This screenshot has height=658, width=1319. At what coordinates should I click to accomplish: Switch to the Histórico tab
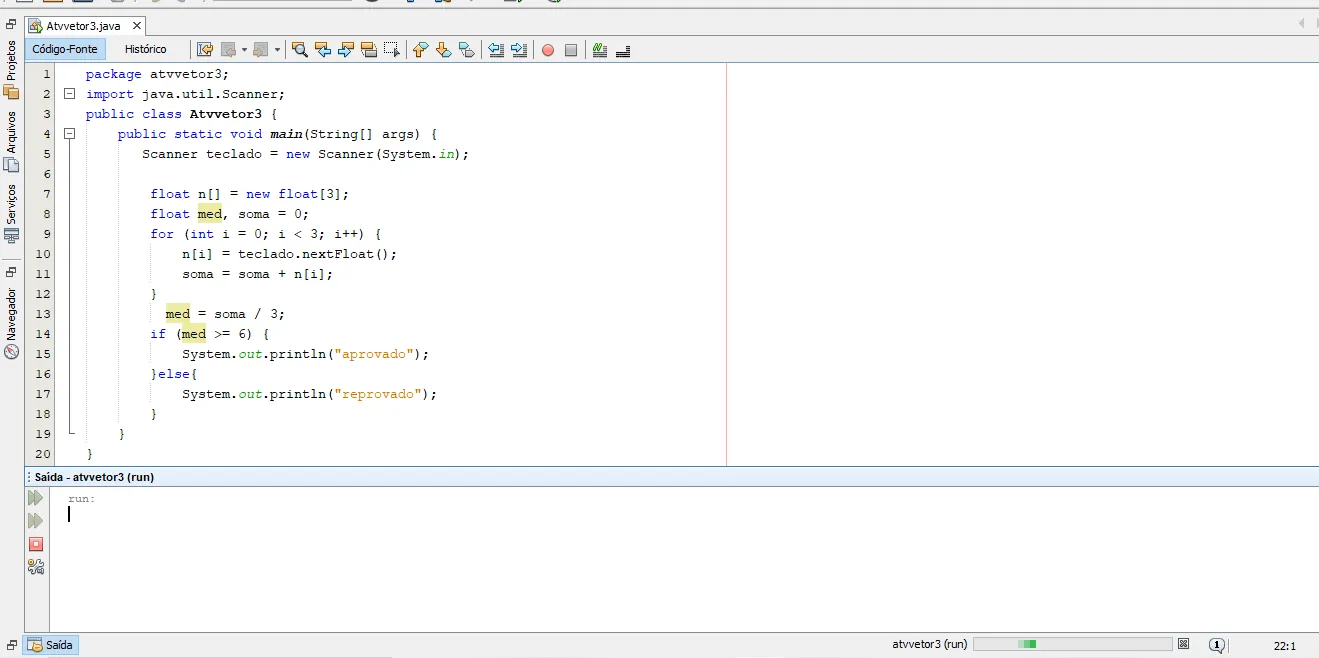click(145, 49)
